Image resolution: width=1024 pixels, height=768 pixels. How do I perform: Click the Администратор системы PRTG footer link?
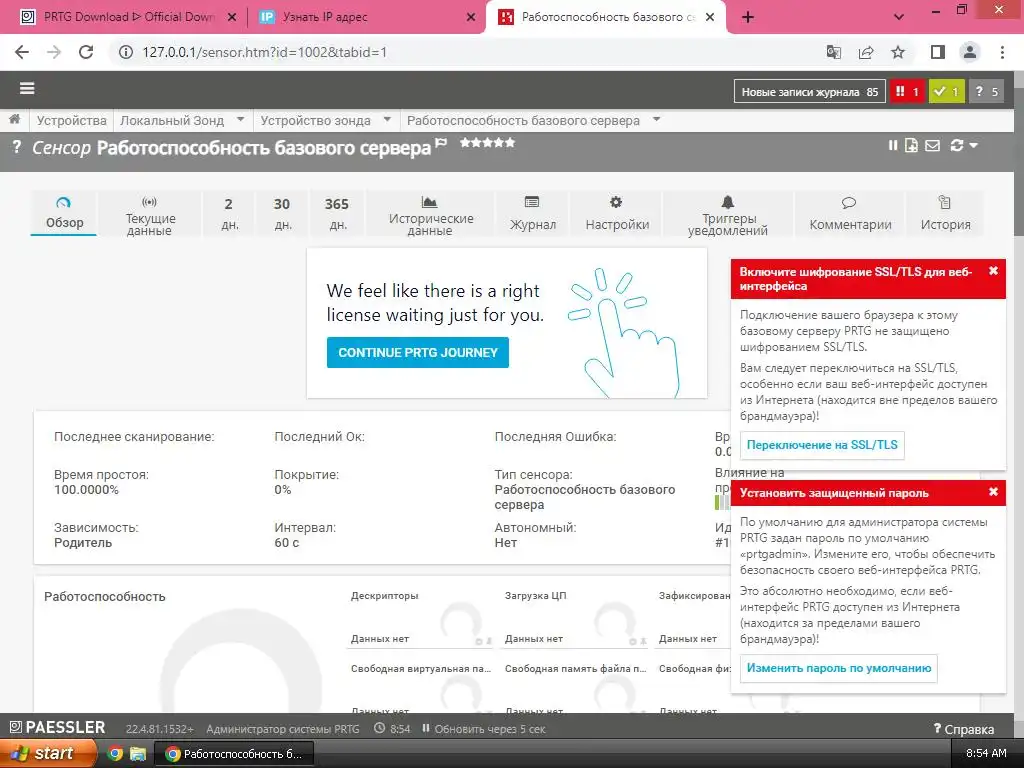[x=283, y=729]
